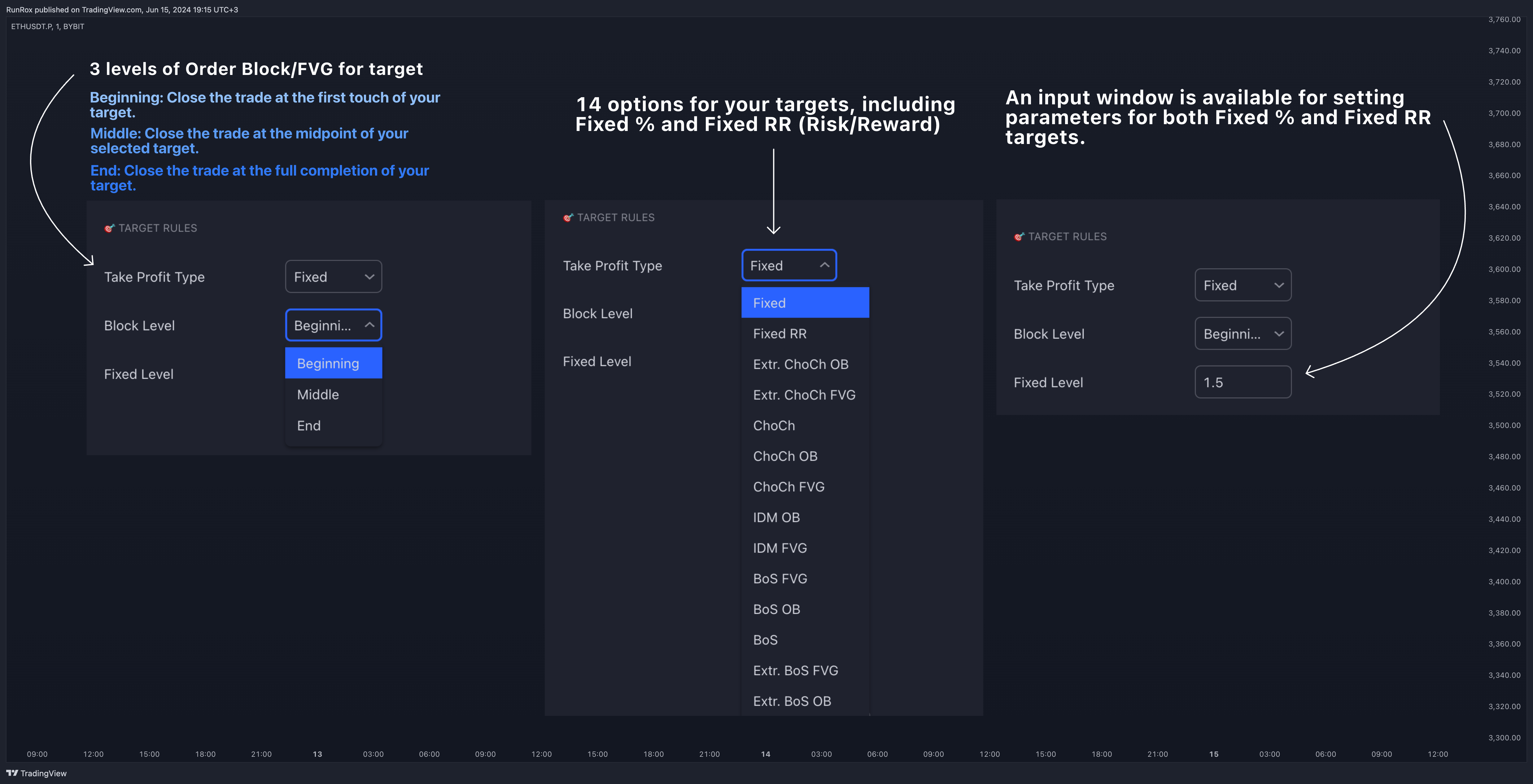Screen dimensions: 1533x784
Task: Choose Extr. ChoCh OB target option
Action: click(x=805, y=364)
